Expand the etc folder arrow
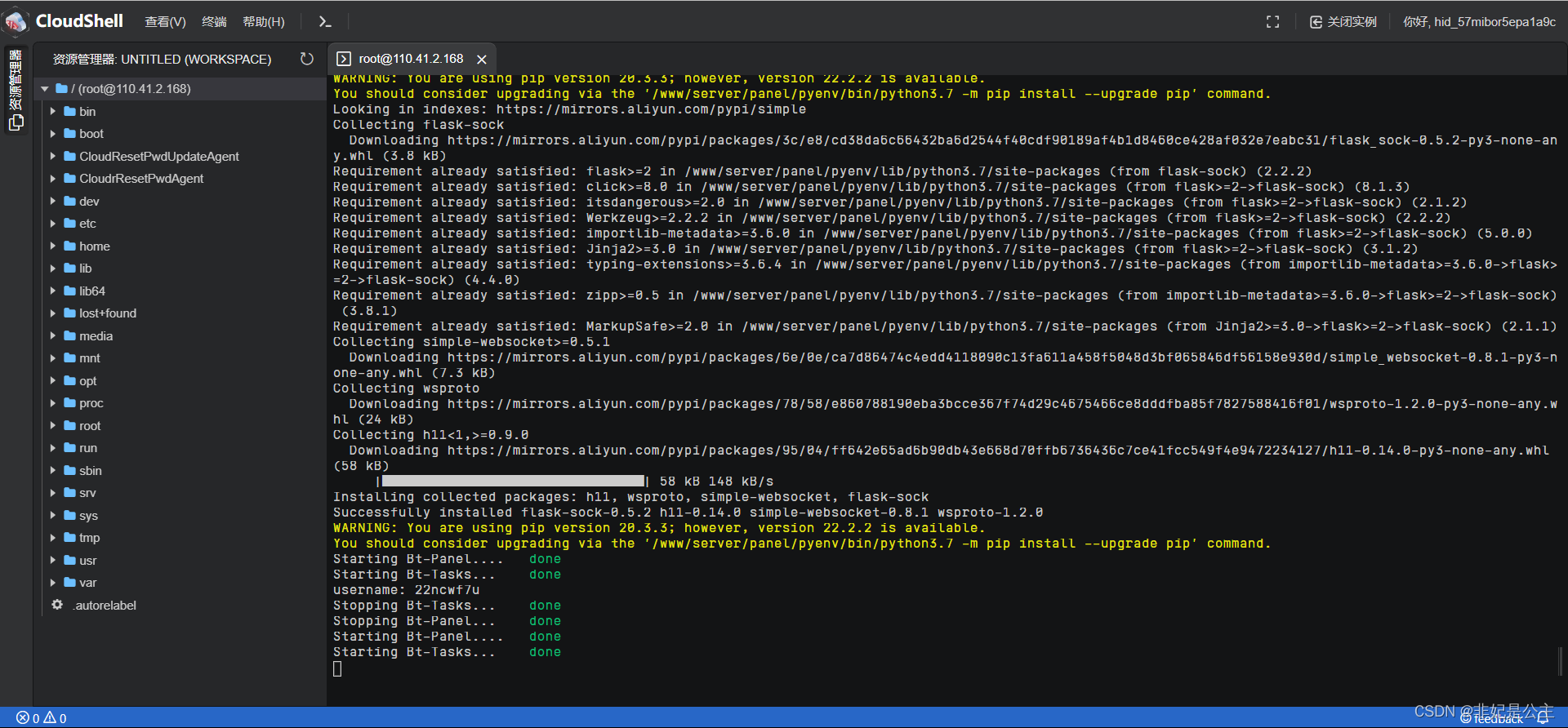Image resolution: width=1568 pixels, height=728 pixels. pos(53,224)
